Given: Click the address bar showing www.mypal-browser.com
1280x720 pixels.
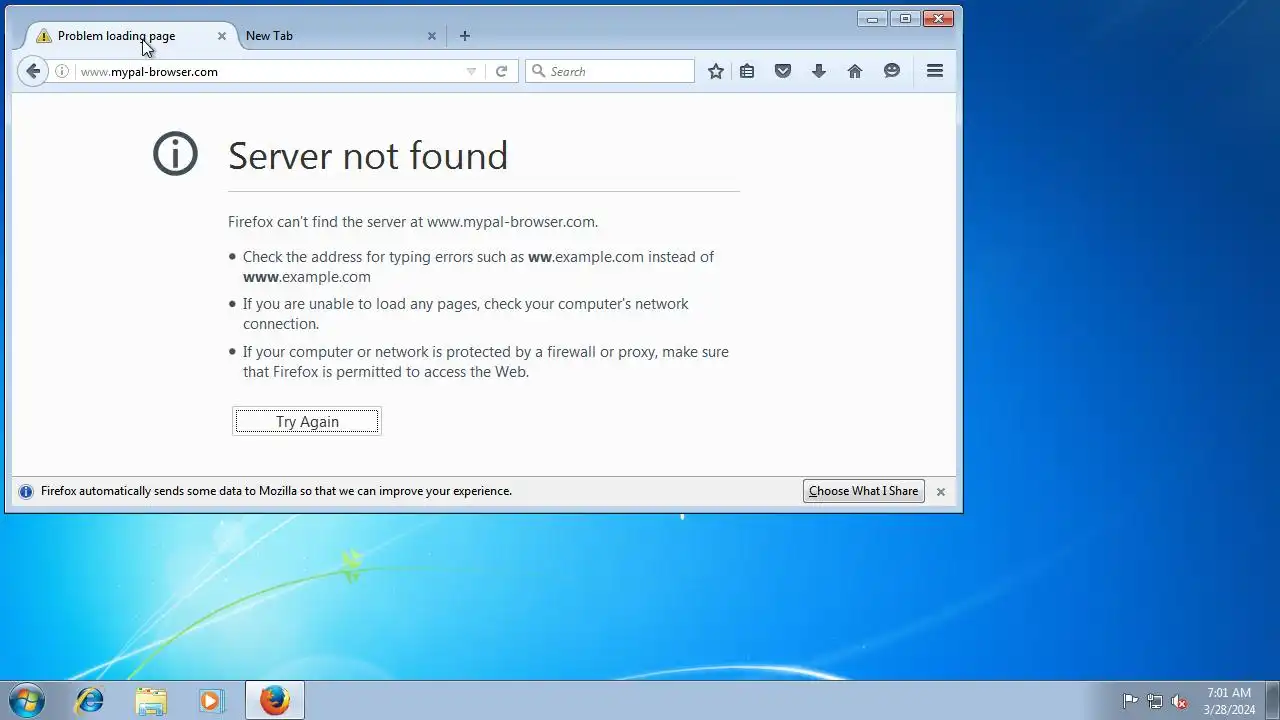Looking at the screenshot, I should coord(270,71).
